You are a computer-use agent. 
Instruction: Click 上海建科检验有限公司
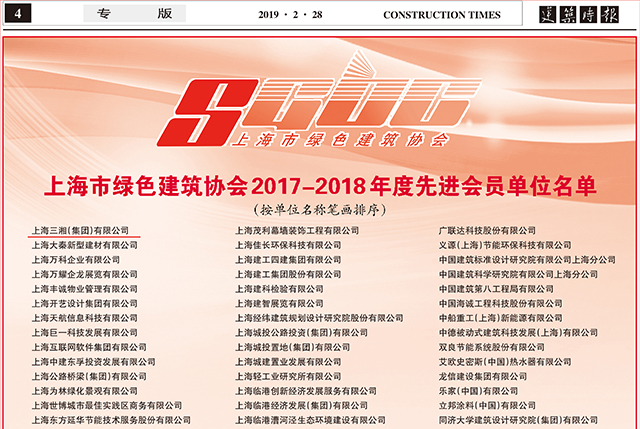point(279,289)
